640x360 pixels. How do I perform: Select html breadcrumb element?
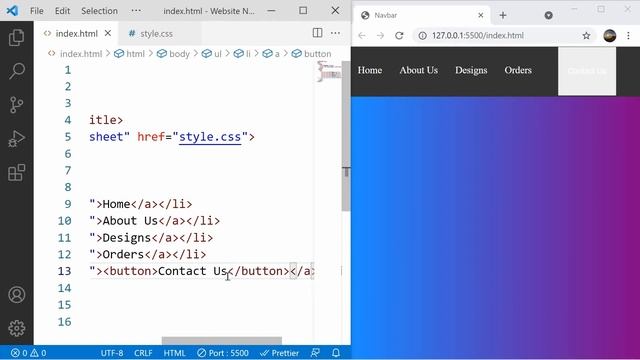tap(129, 54)
